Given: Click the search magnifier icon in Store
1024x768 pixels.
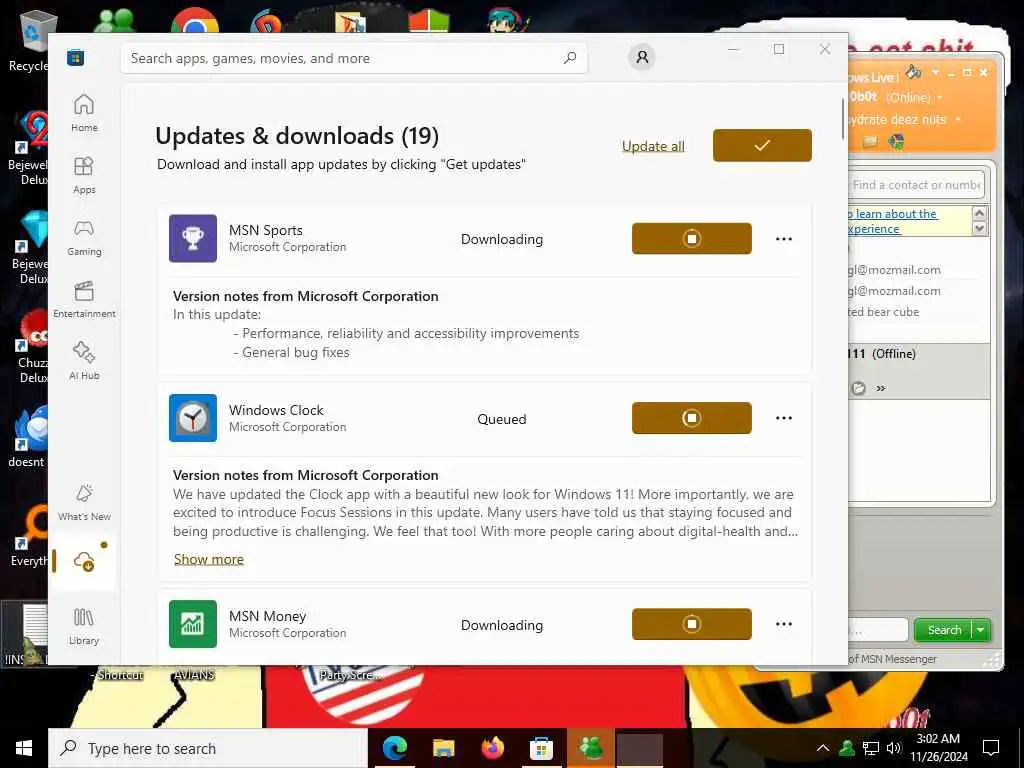Looking at the screenshot, I should 570,58.
